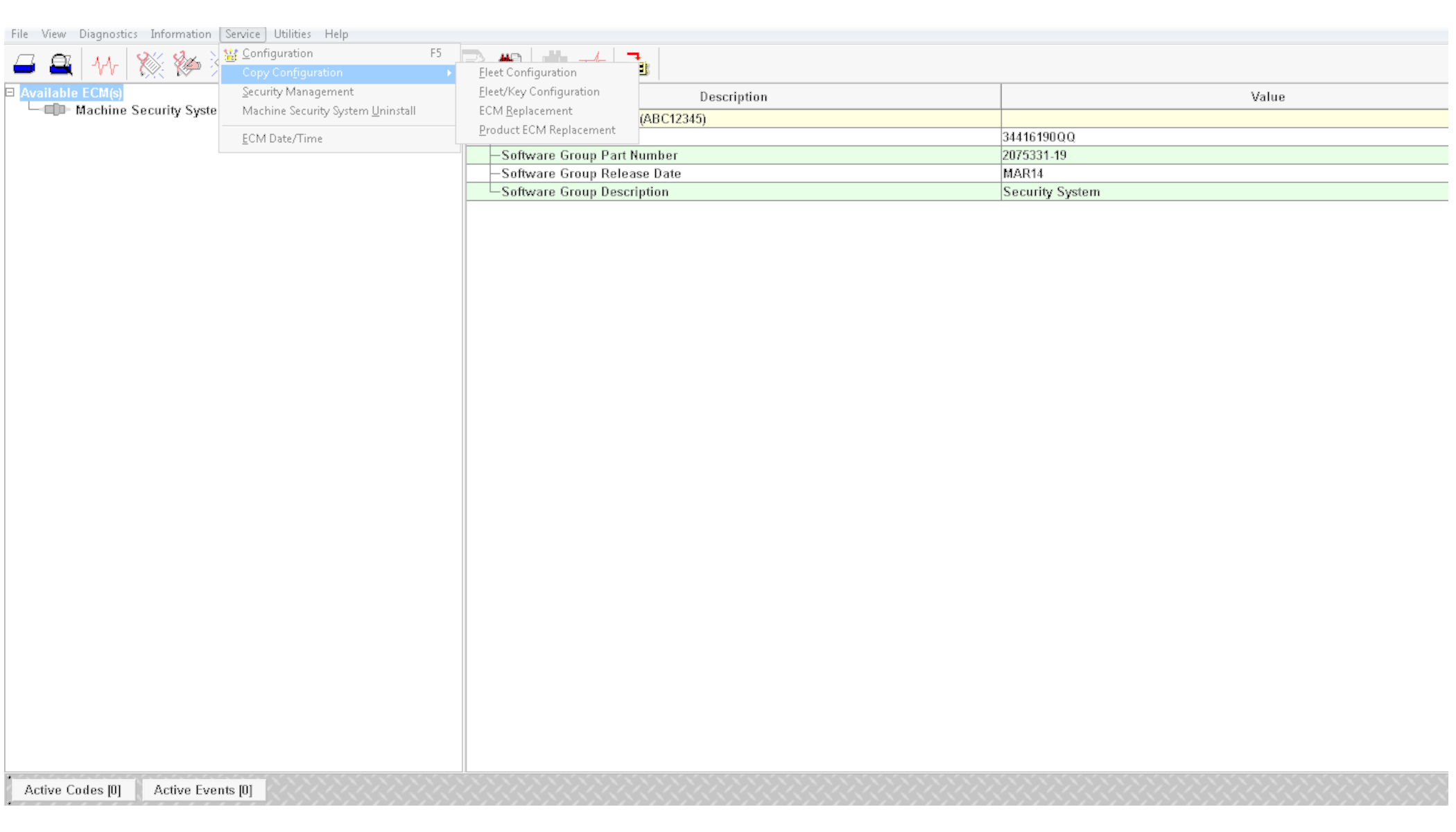Choose Configuration F5 menu entry

pos(338,53)
